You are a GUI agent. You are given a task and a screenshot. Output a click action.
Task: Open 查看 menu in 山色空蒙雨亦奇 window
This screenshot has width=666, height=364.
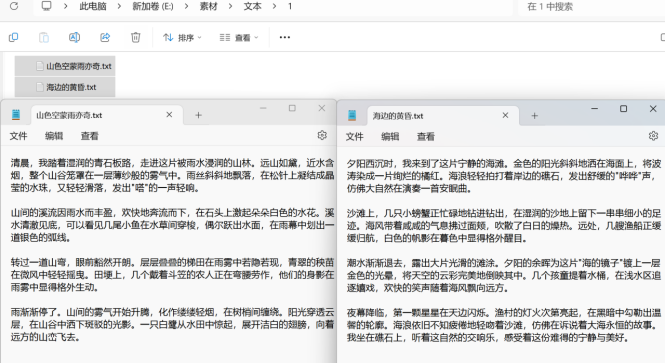click(x=90, y=136)
